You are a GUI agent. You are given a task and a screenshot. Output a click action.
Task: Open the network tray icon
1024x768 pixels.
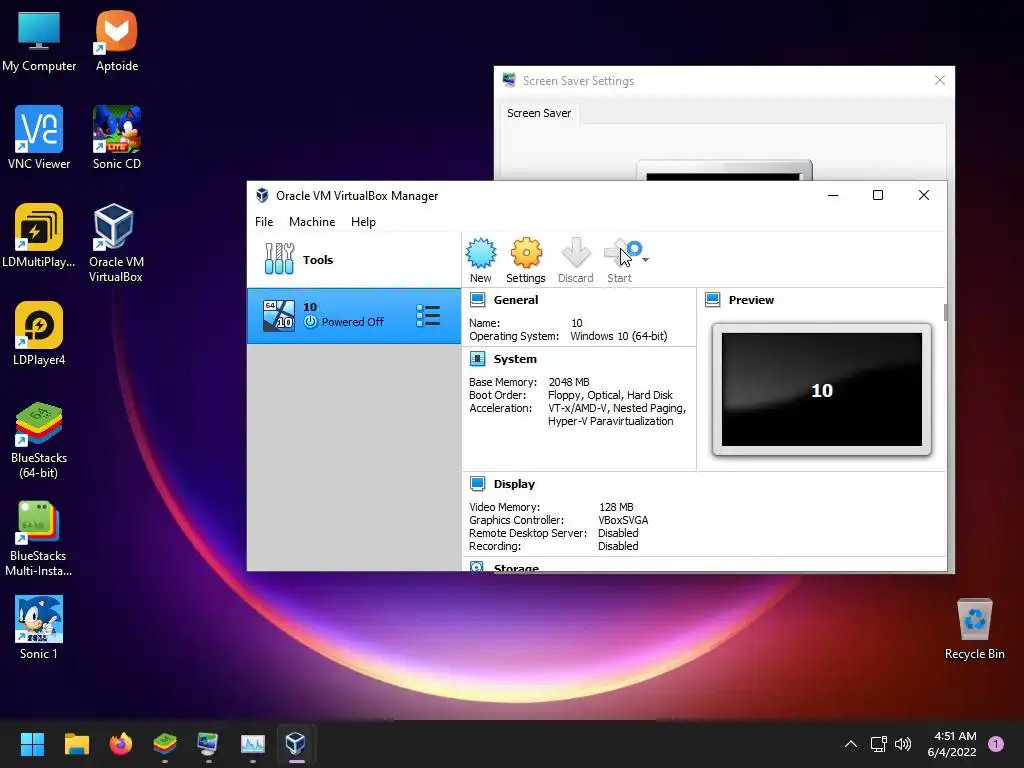pyautogui.click(x=878, y=743)
